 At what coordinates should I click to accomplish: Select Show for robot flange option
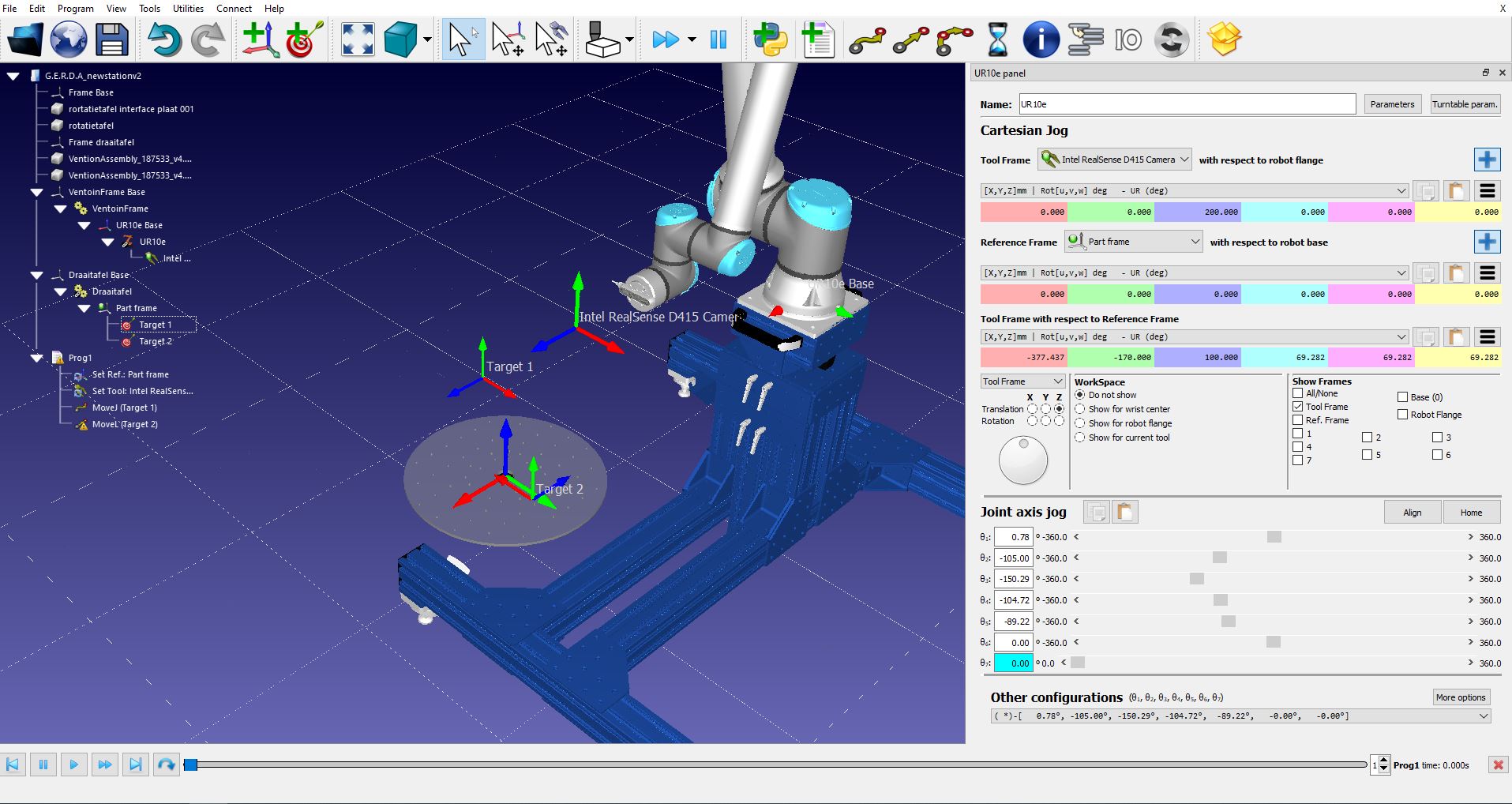tap(1079, 423)
